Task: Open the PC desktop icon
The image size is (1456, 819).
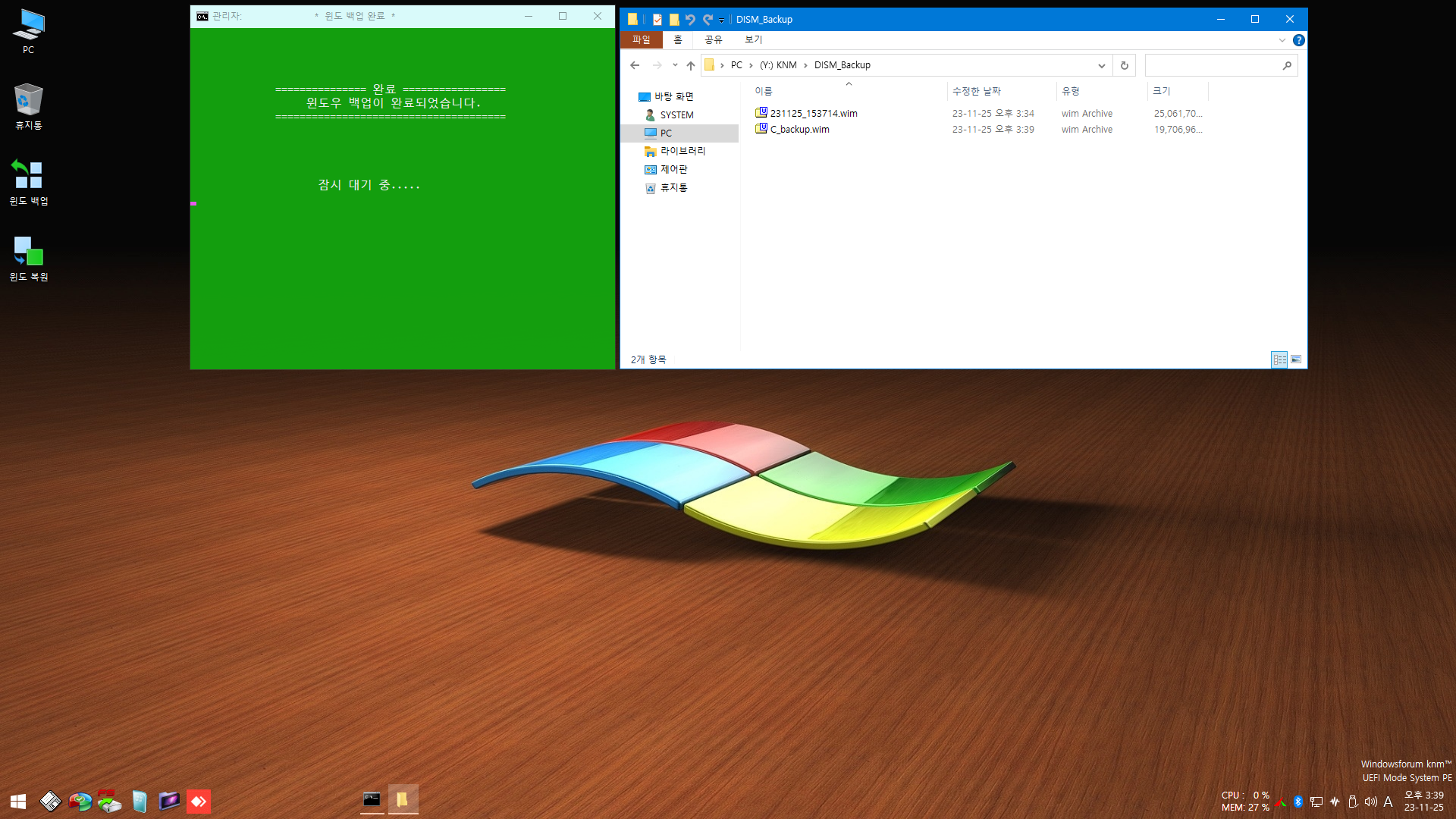Action: [x=28, y=31]
